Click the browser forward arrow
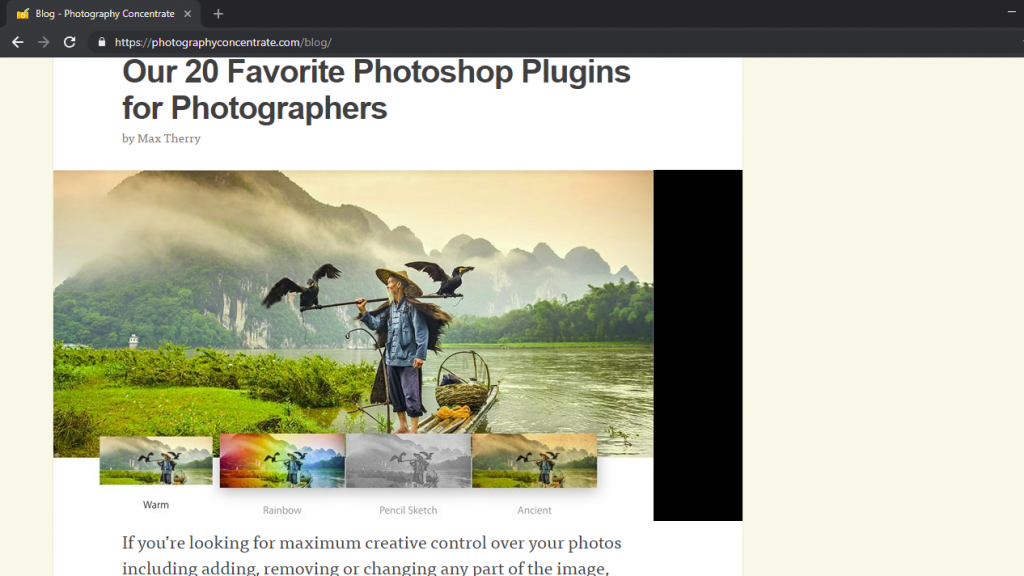 [44, 42]
